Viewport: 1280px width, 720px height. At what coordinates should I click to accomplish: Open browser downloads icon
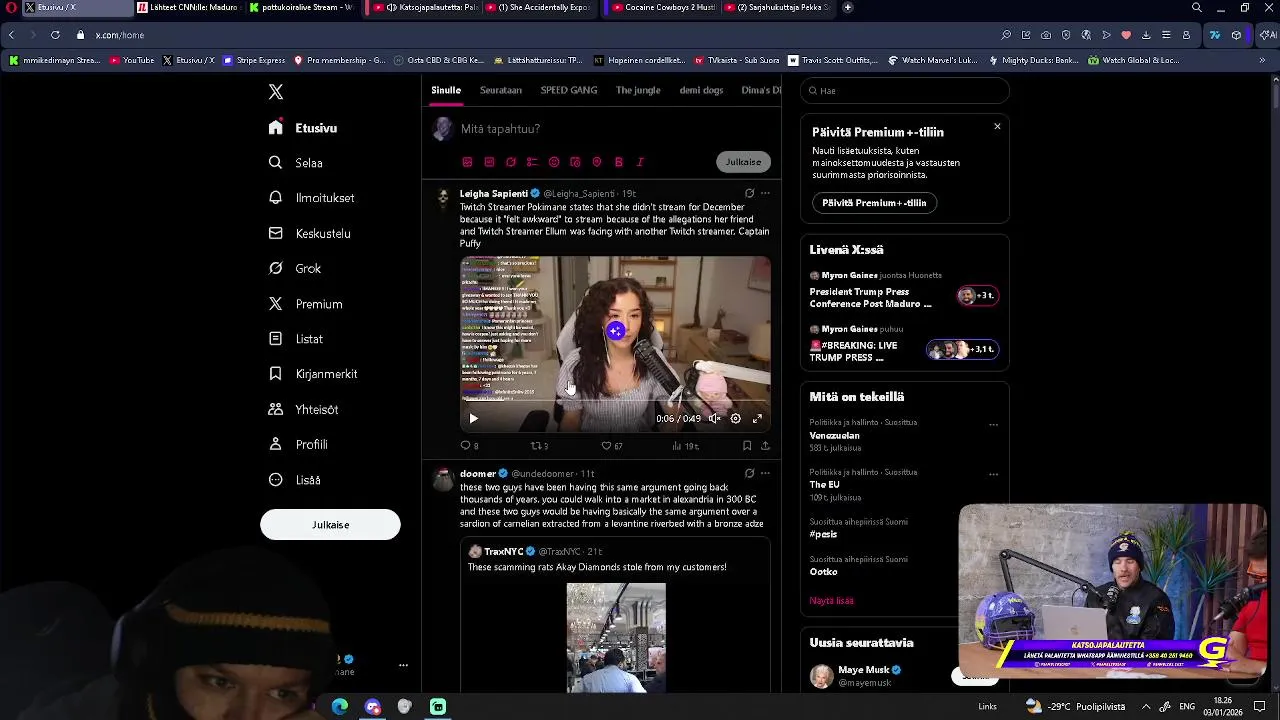1146,35
